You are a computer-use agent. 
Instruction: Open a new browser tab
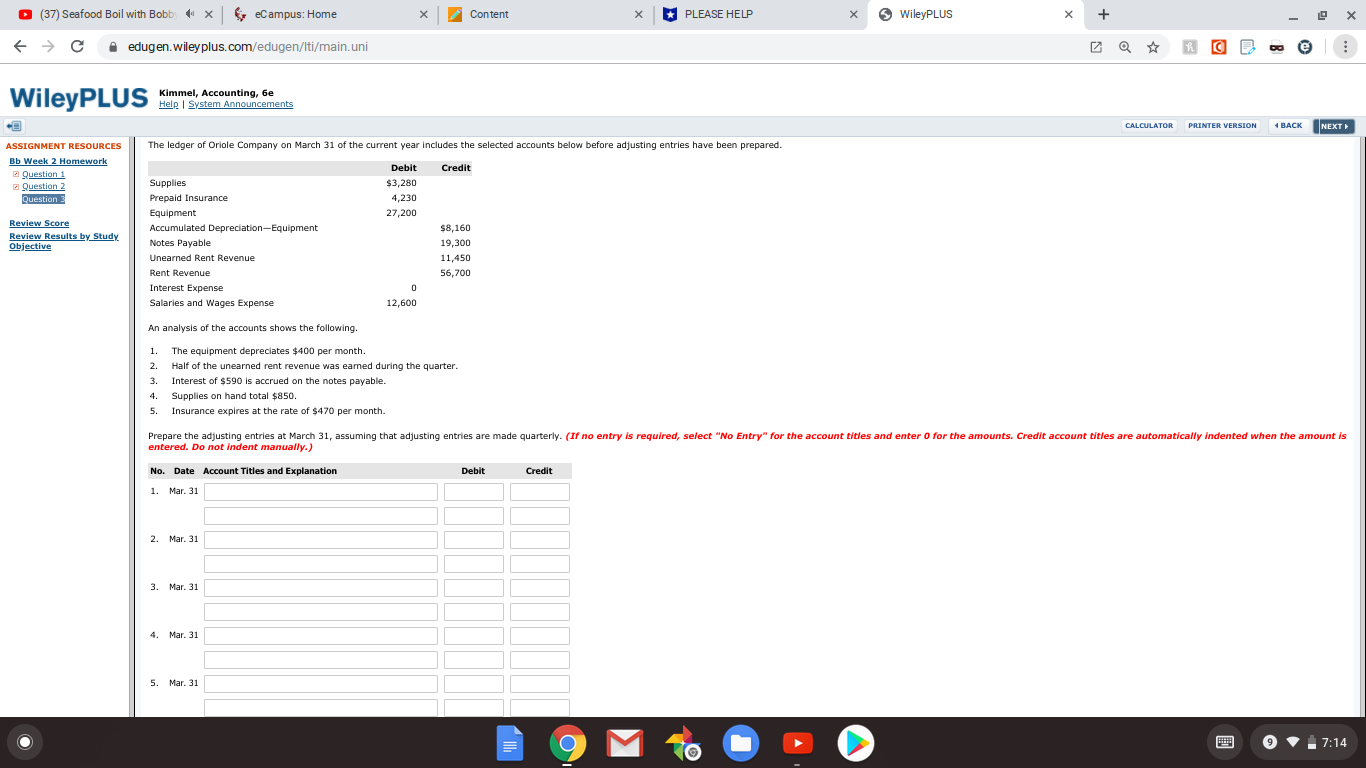point(1104,14)
